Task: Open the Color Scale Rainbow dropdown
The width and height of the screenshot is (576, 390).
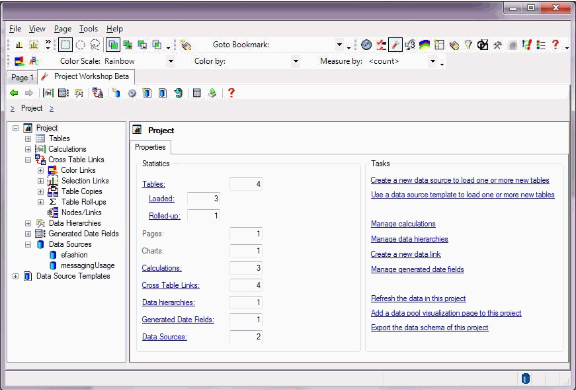Action: click(170, 61)
